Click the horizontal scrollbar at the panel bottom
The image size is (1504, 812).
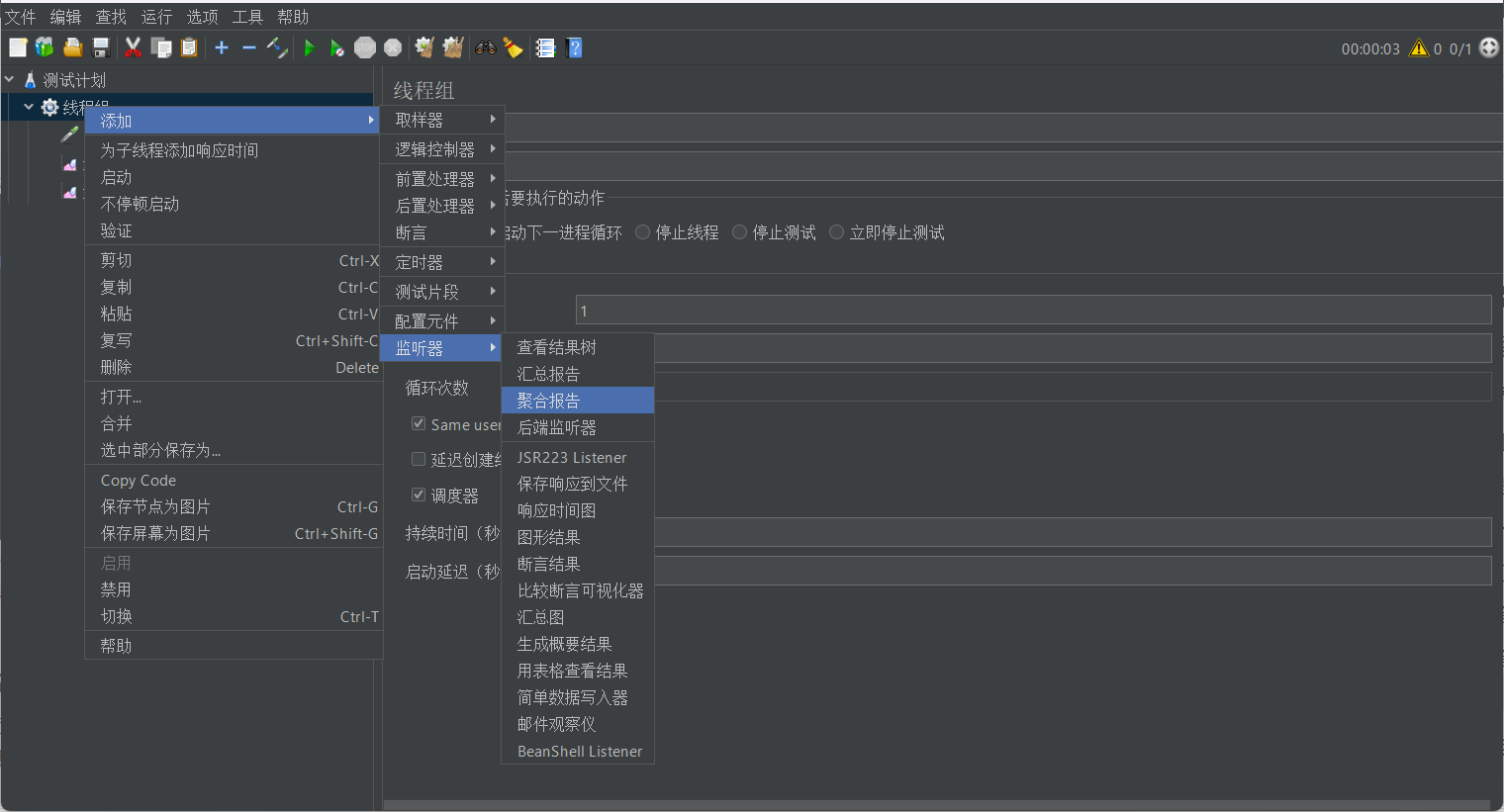point(936,805)
